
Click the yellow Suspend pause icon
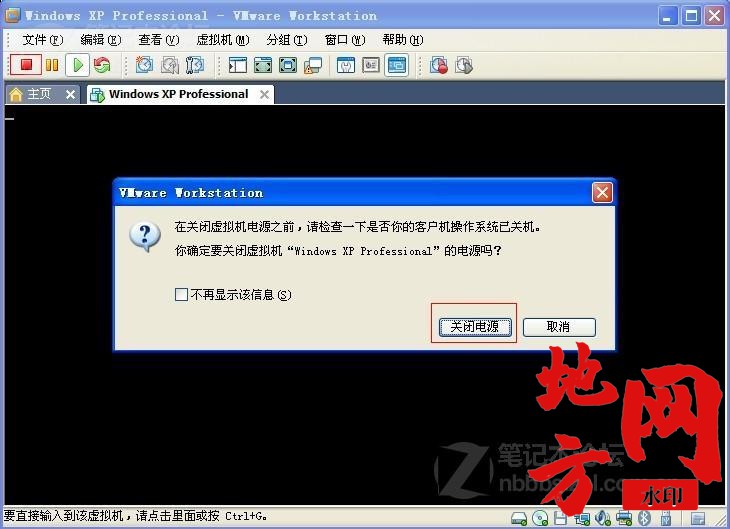pos(52,65)
